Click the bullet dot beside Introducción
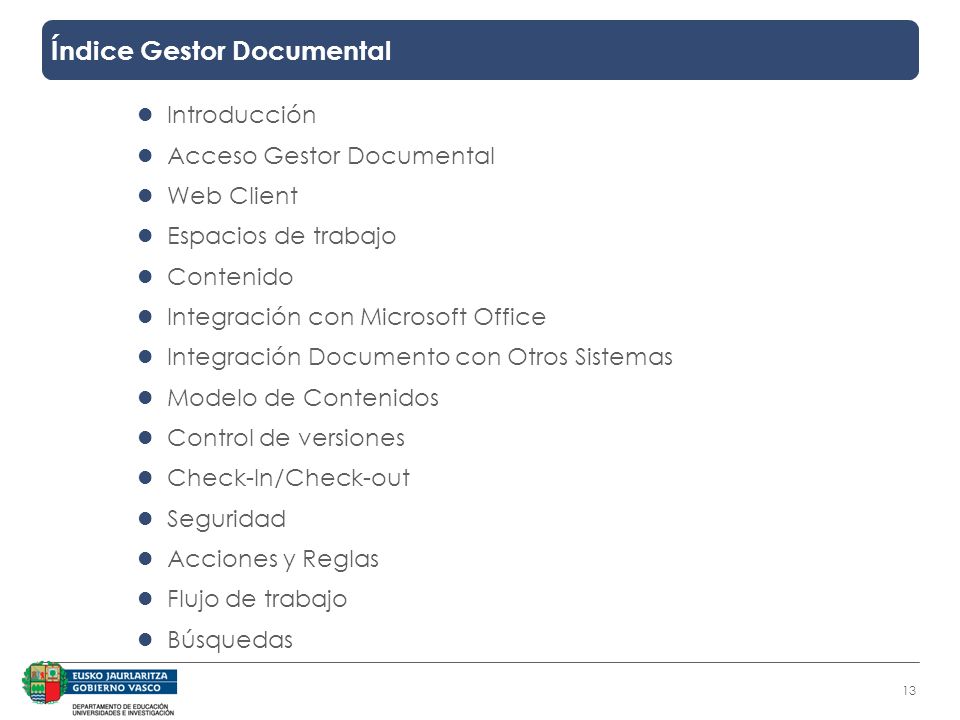Viewport: 960px width, 720px height. coord(145,114)
